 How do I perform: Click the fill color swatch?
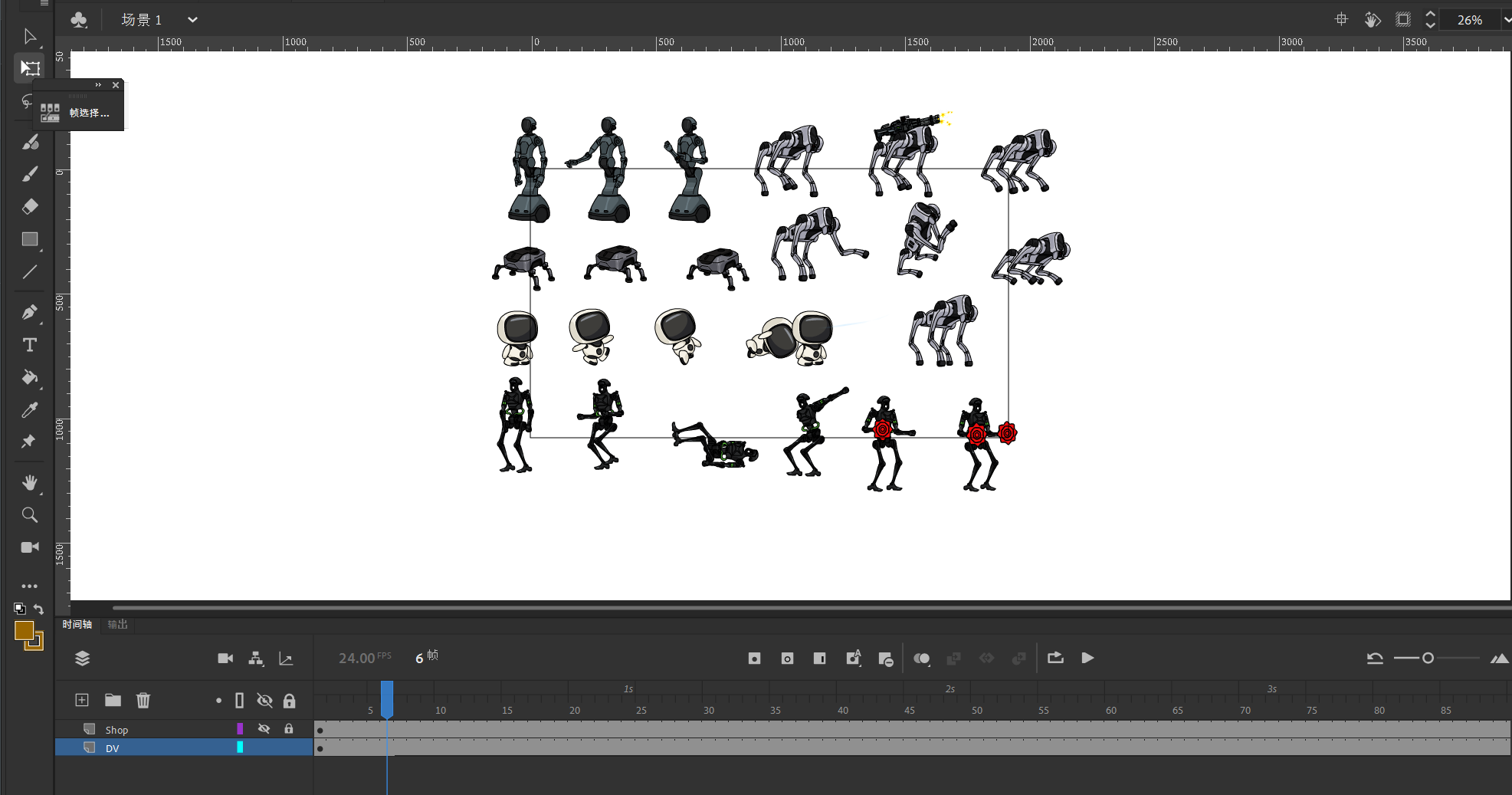coord(24,630)
